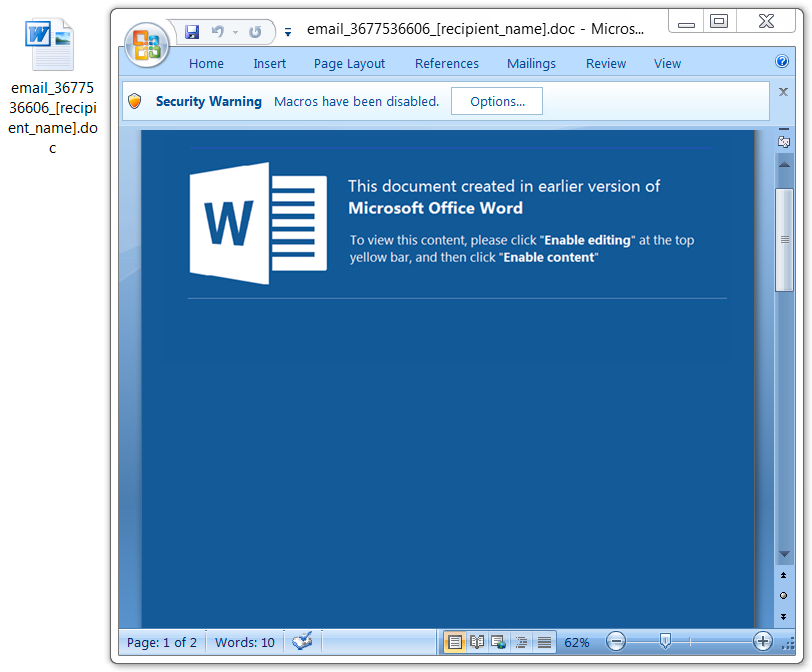The width and height of the screenshot is (812, 672).
Task: Click the Security Warning shield icon
Action: coord(135,101)
